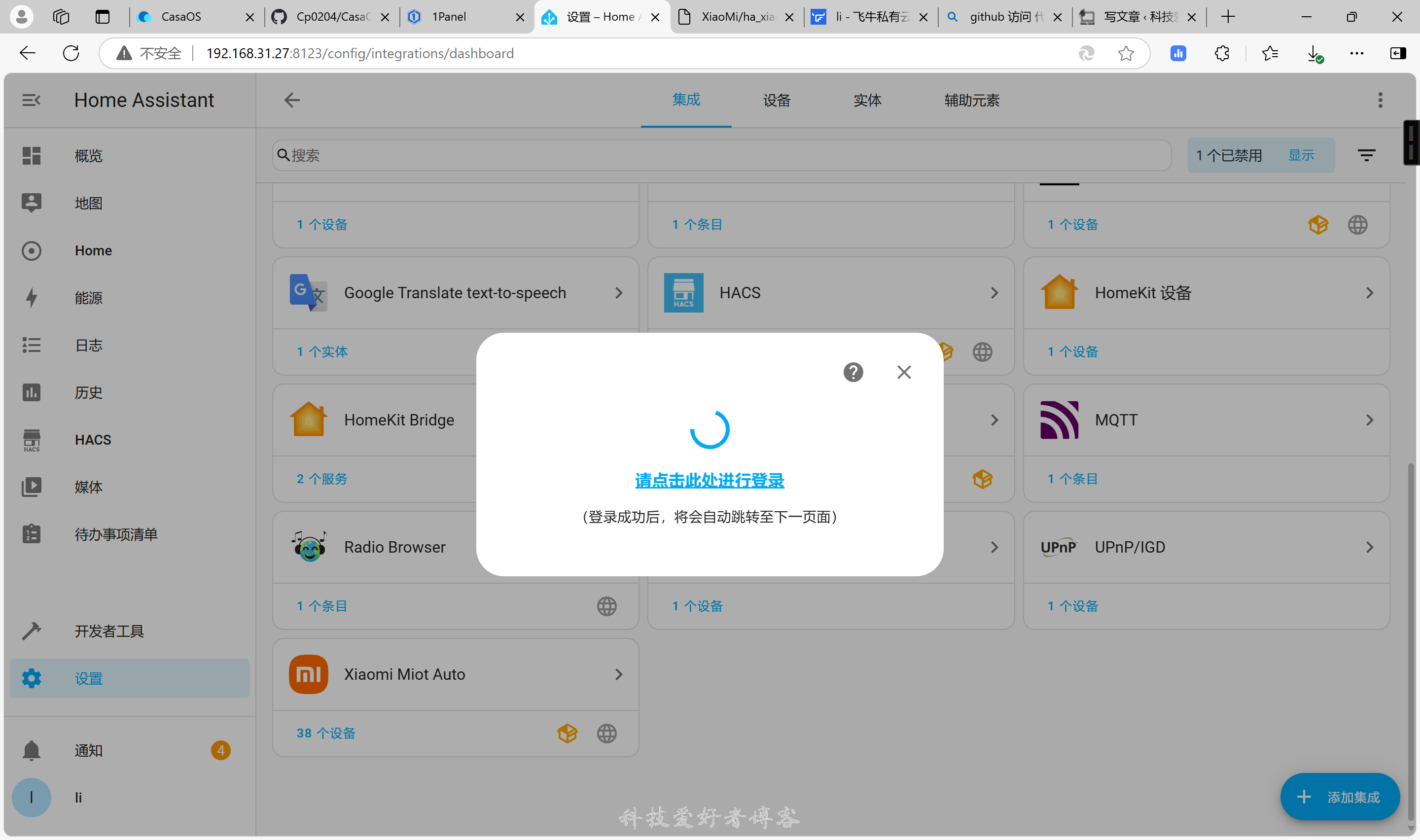Click Radio Browser cloud globe icon
The image size is (1420, 840).
tap(607, 606)
